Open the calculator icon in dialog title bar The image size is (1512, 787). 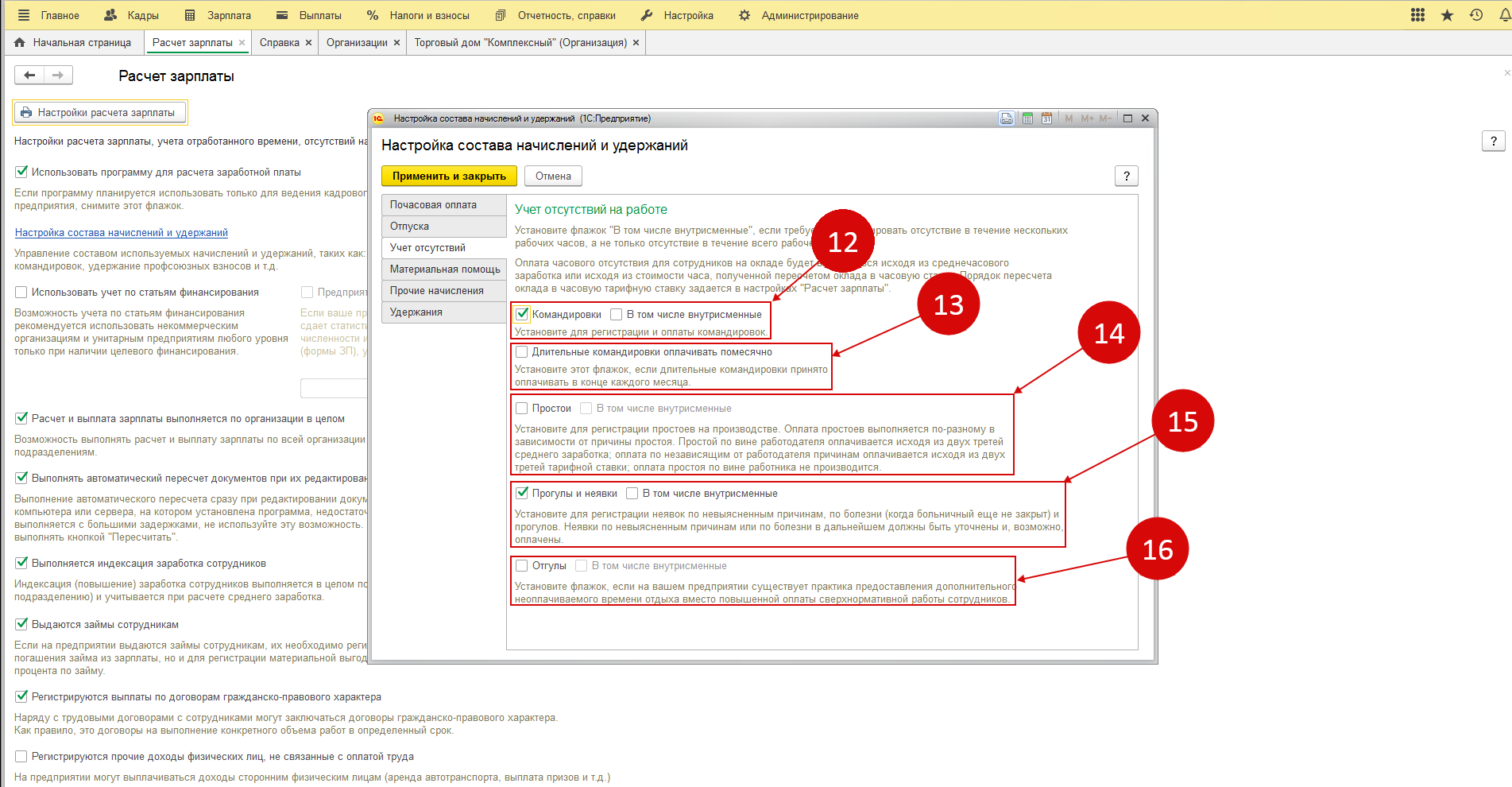click(1027, 118)
